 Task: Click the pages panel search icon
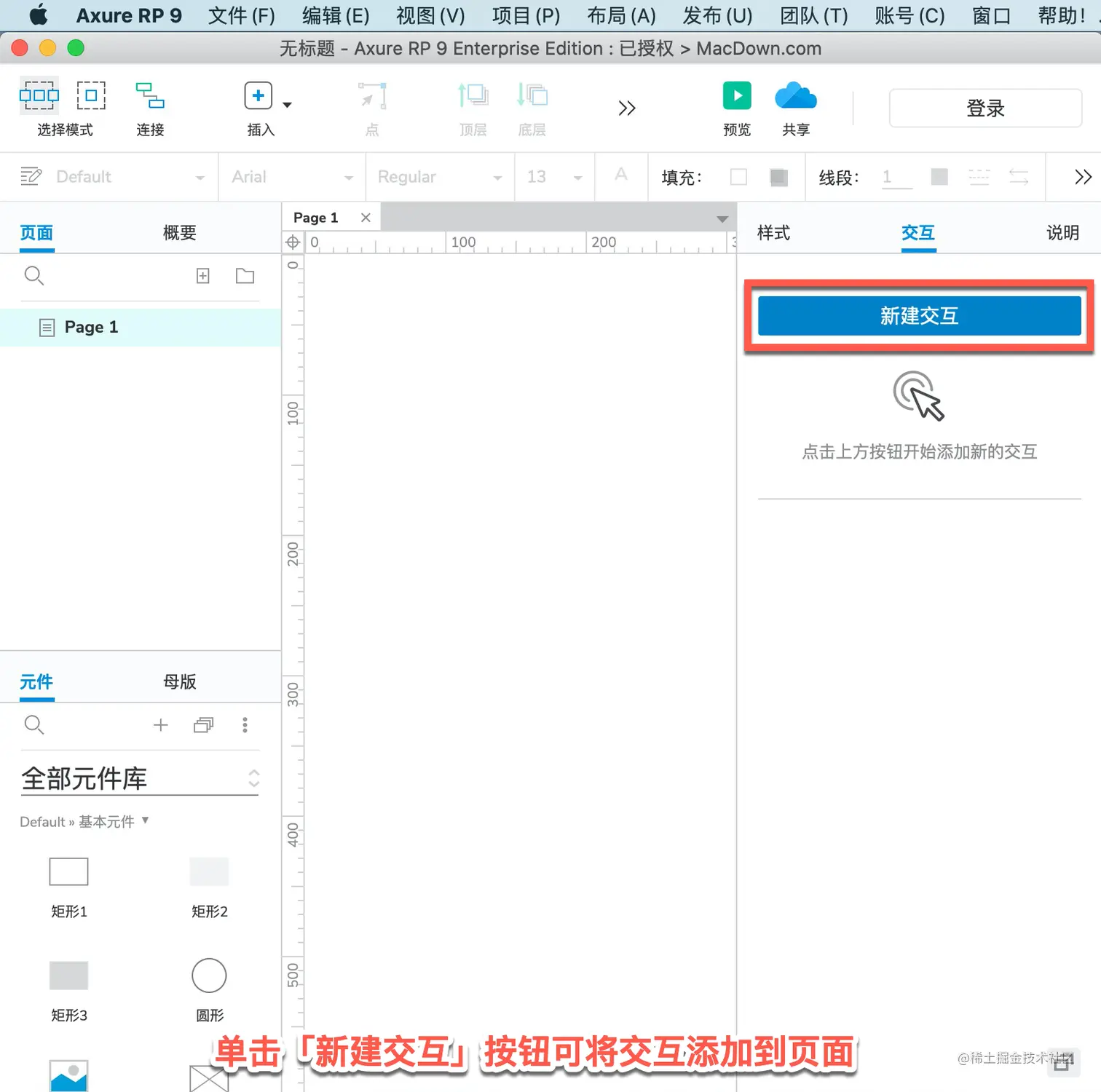(34, 276)
